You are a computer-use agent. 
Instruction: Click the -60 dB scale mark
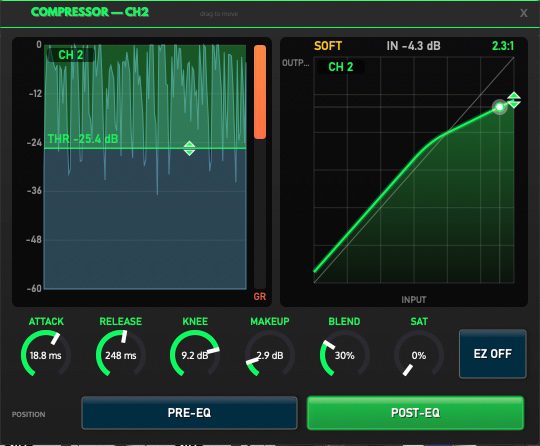pos(34,288)
